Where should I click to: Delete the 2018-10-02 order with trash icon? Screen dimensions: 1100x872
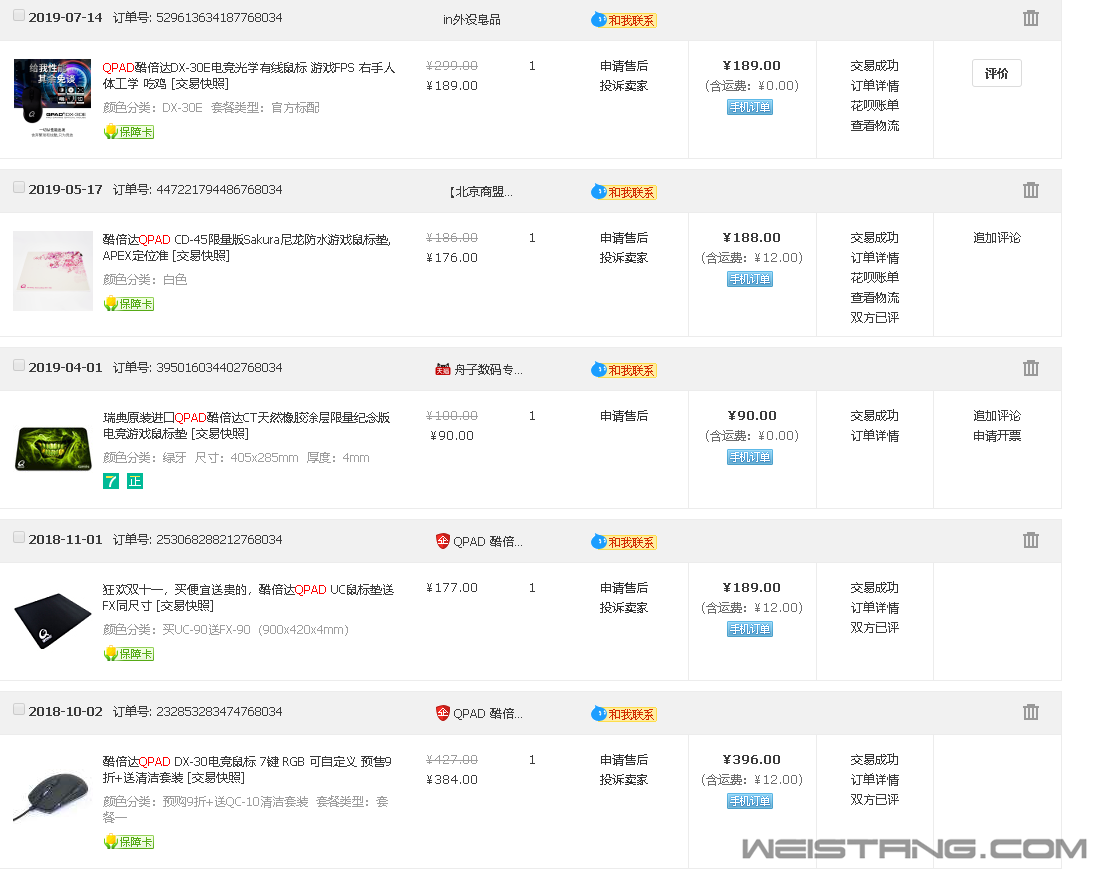point(1031,712)
